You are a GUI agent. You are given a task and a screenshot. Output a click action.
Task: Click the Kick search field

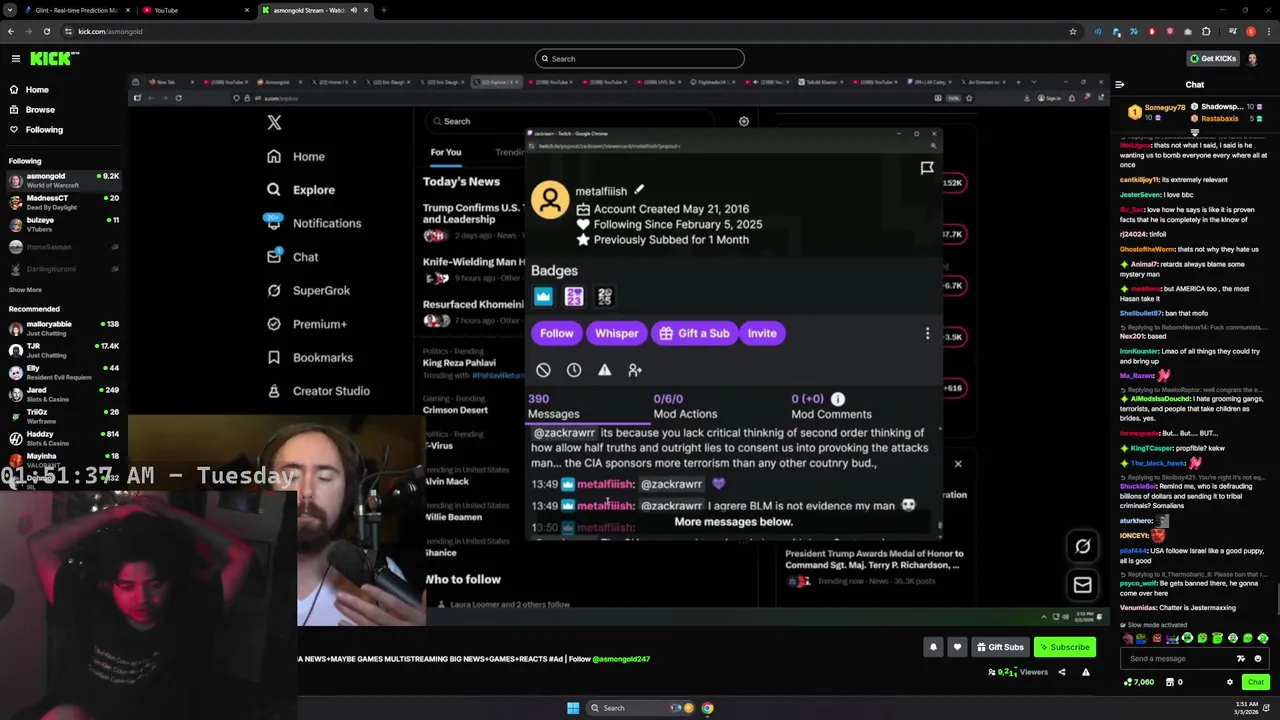pyautogui.click(x=640, y=59)
